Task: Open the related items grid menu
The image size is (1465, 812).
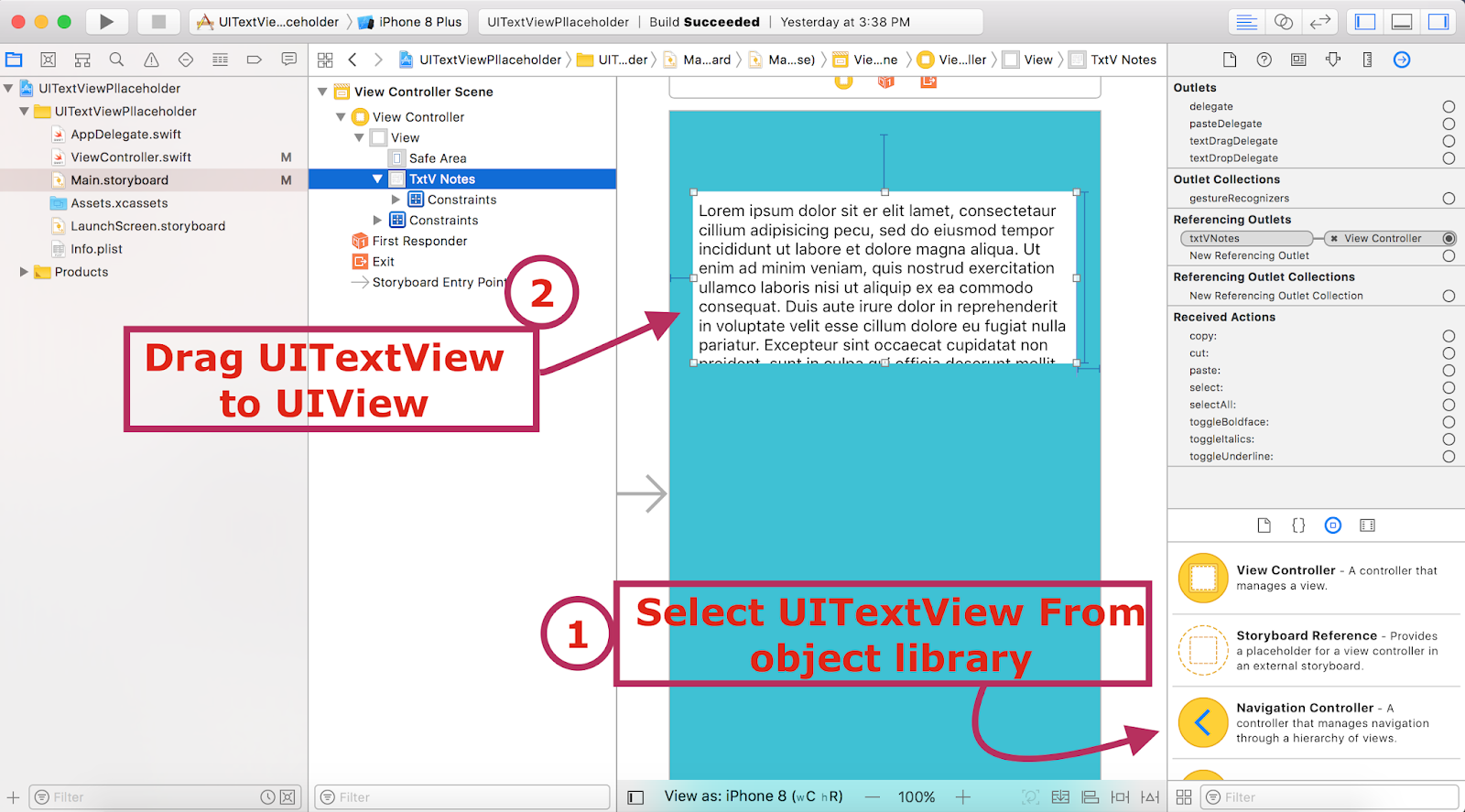Action: 325,60
